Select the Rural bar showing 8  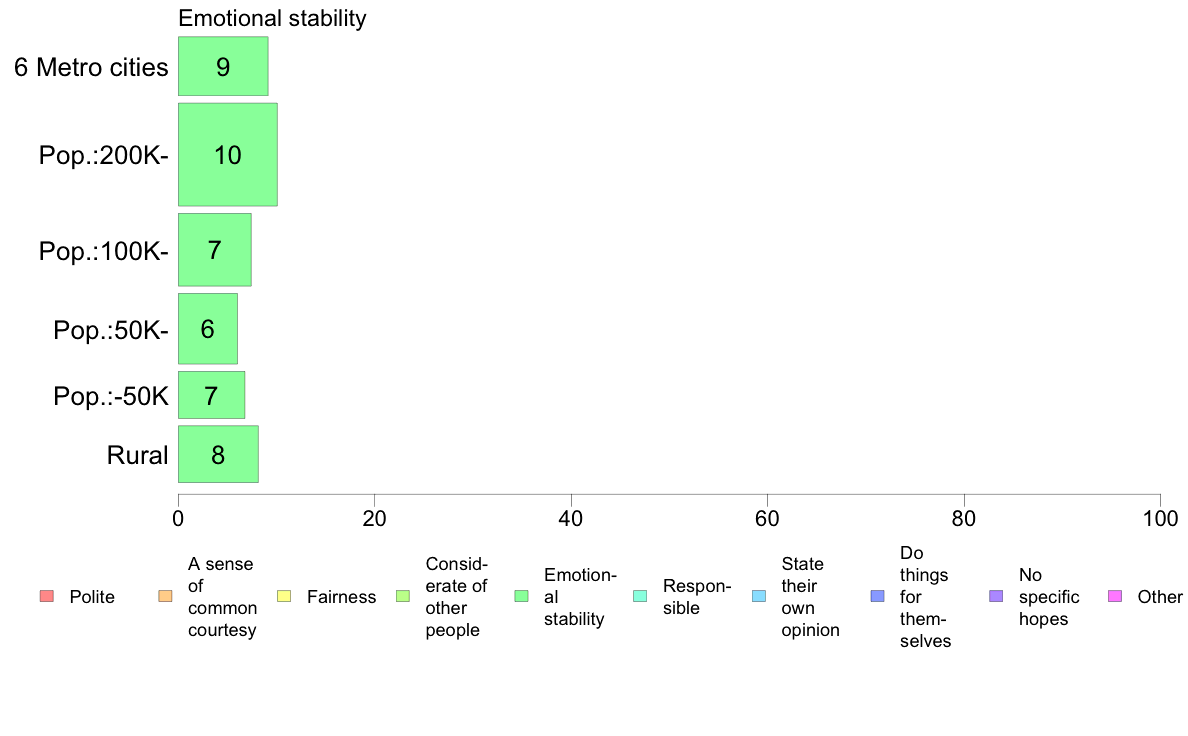coord(218,454)
